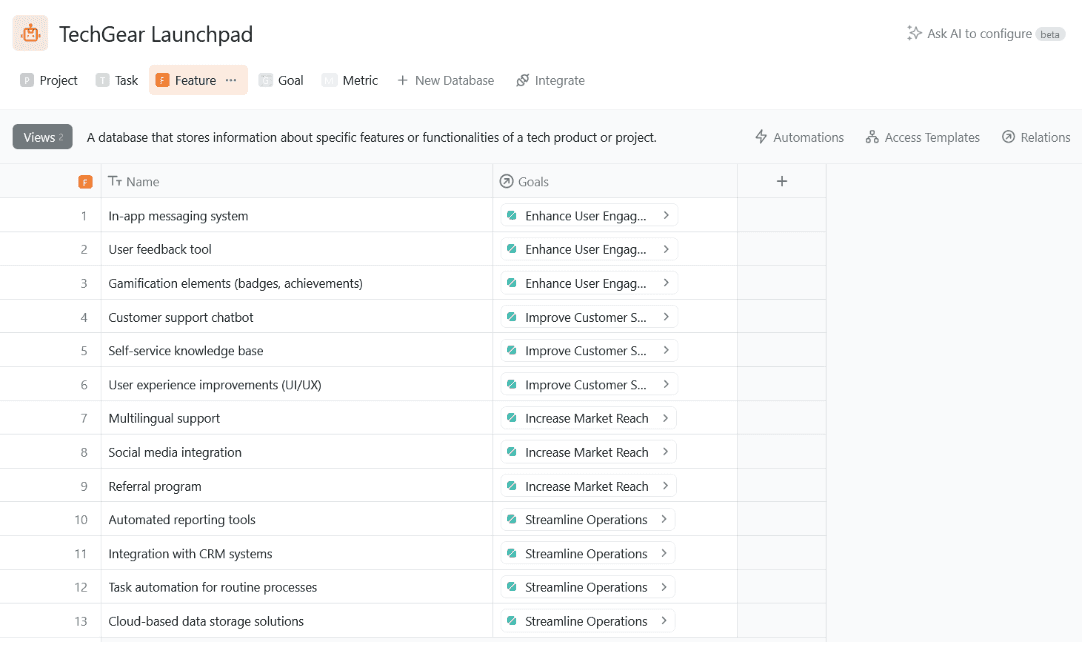This screenshot has height=652, width=1088.
Task: Switch to the Project database tab
Action: tap(49, 80)
